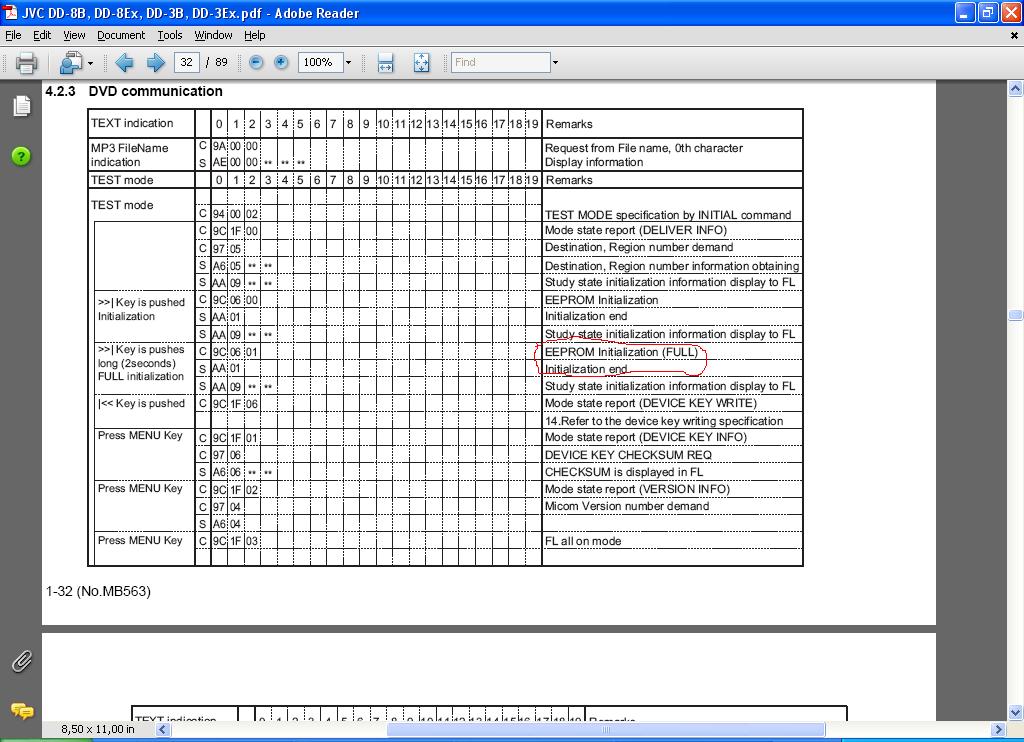Click the remark Micom Version number demand

coord(627,506)
